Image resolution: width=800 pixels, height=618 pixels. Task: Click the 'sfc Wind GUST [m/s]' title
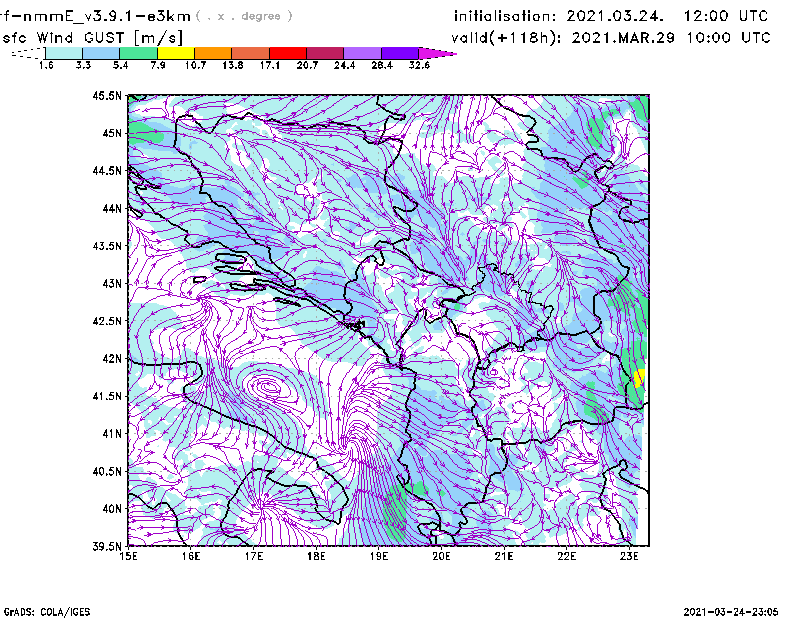[92, 38]
